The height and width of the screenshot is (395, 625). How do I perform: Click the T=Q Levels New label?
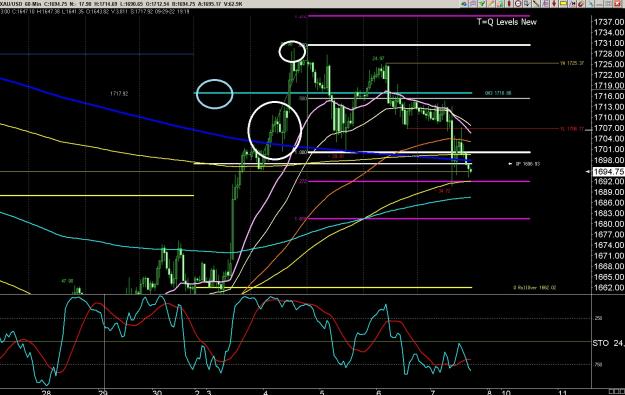[x=507, y=22]
